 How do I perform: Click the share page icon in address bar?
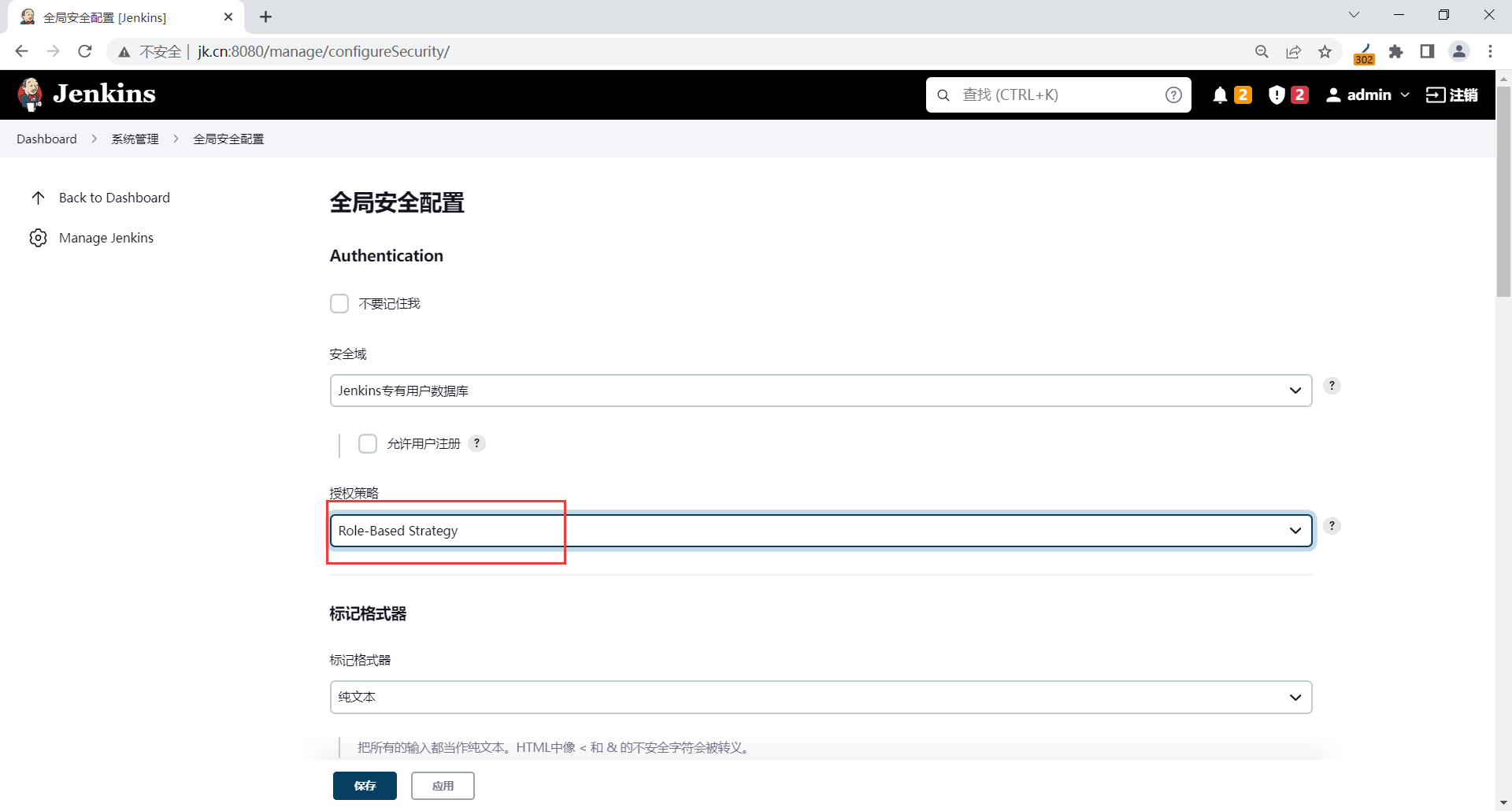(x=1293, y=51)
